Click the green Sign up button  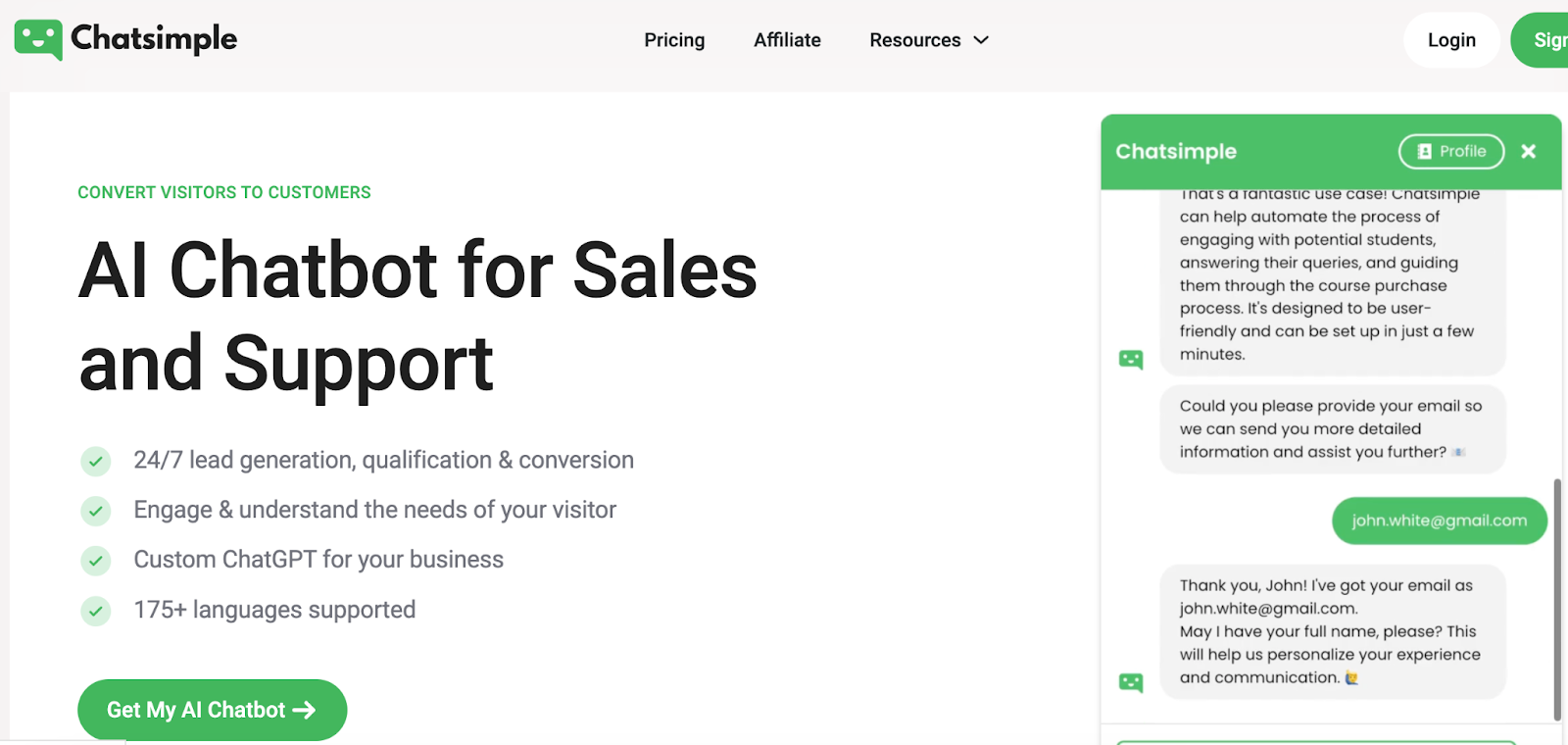click(x=1540, y=40)
